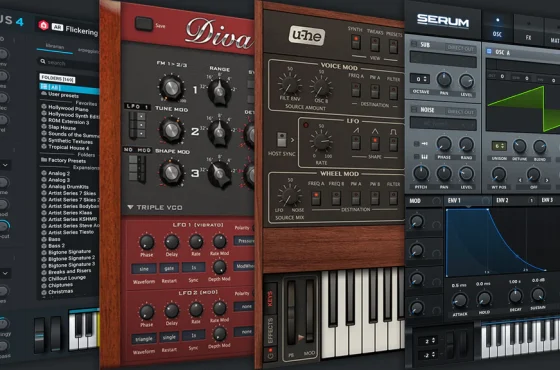
Task: Click Serum's previous warp mode arrow
Action: tap(520, 180)
